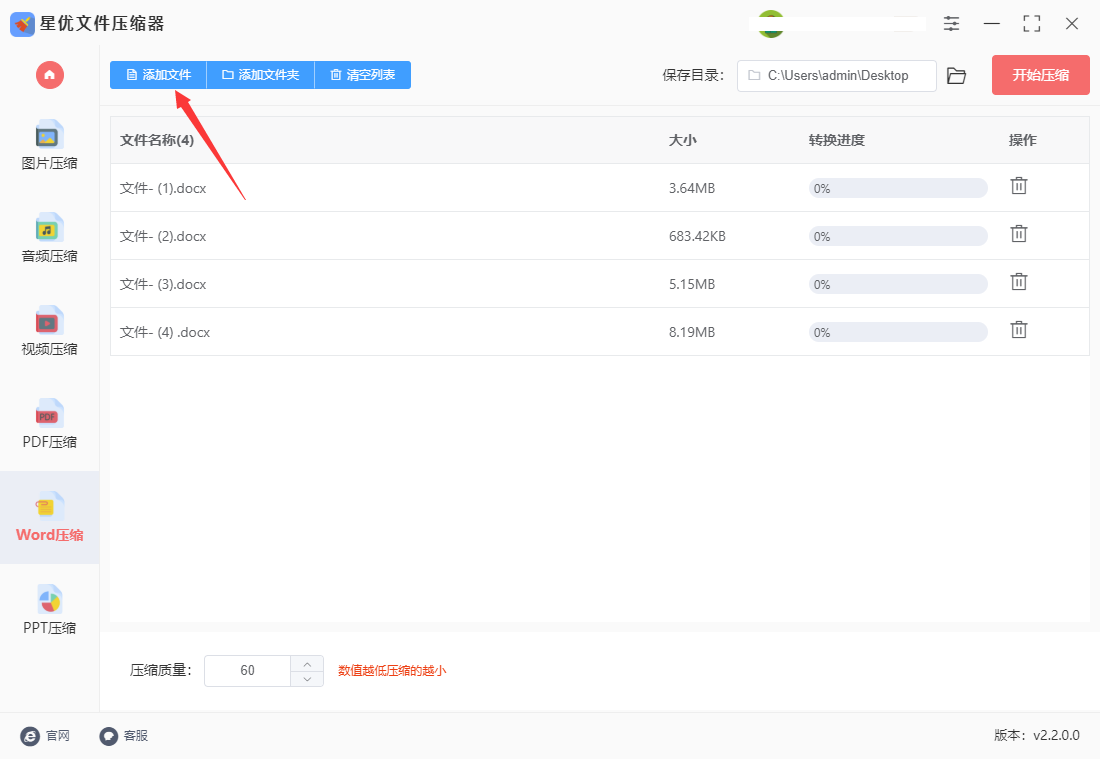Click the 大小 column header
Image resolution: width=1100 pixels, height=760 pixels.
click(682, 140)
